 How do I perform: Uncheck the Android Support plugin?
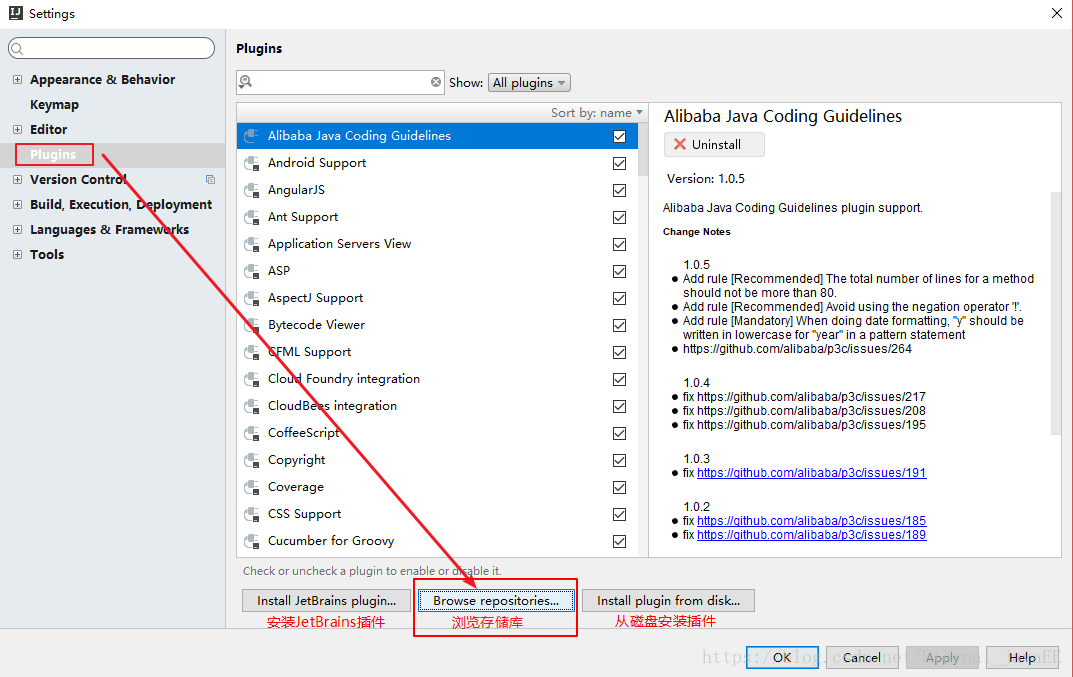click(x=619, y=164)
